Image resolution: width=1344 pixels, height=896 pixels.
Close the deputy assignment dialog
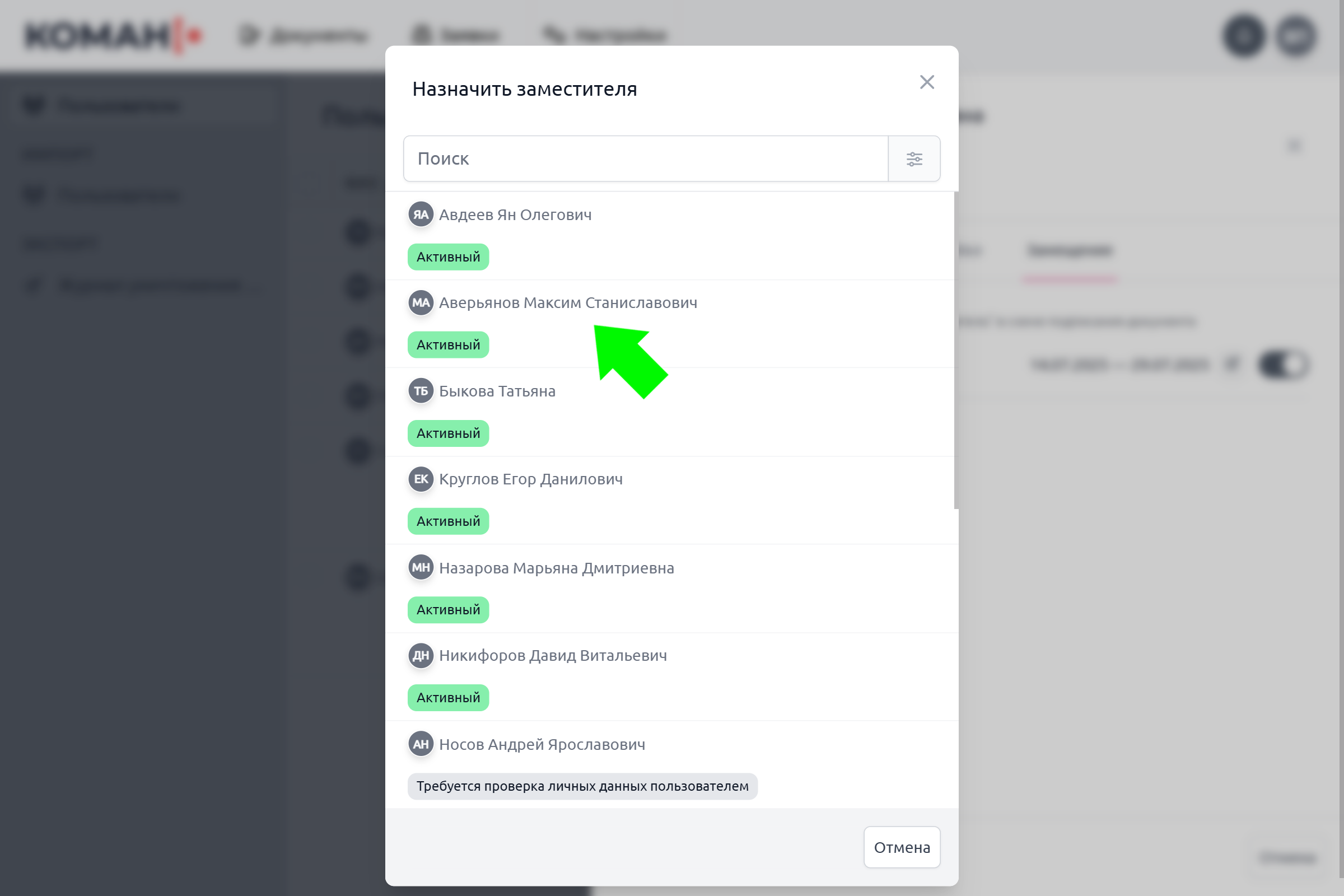[927, 82]
